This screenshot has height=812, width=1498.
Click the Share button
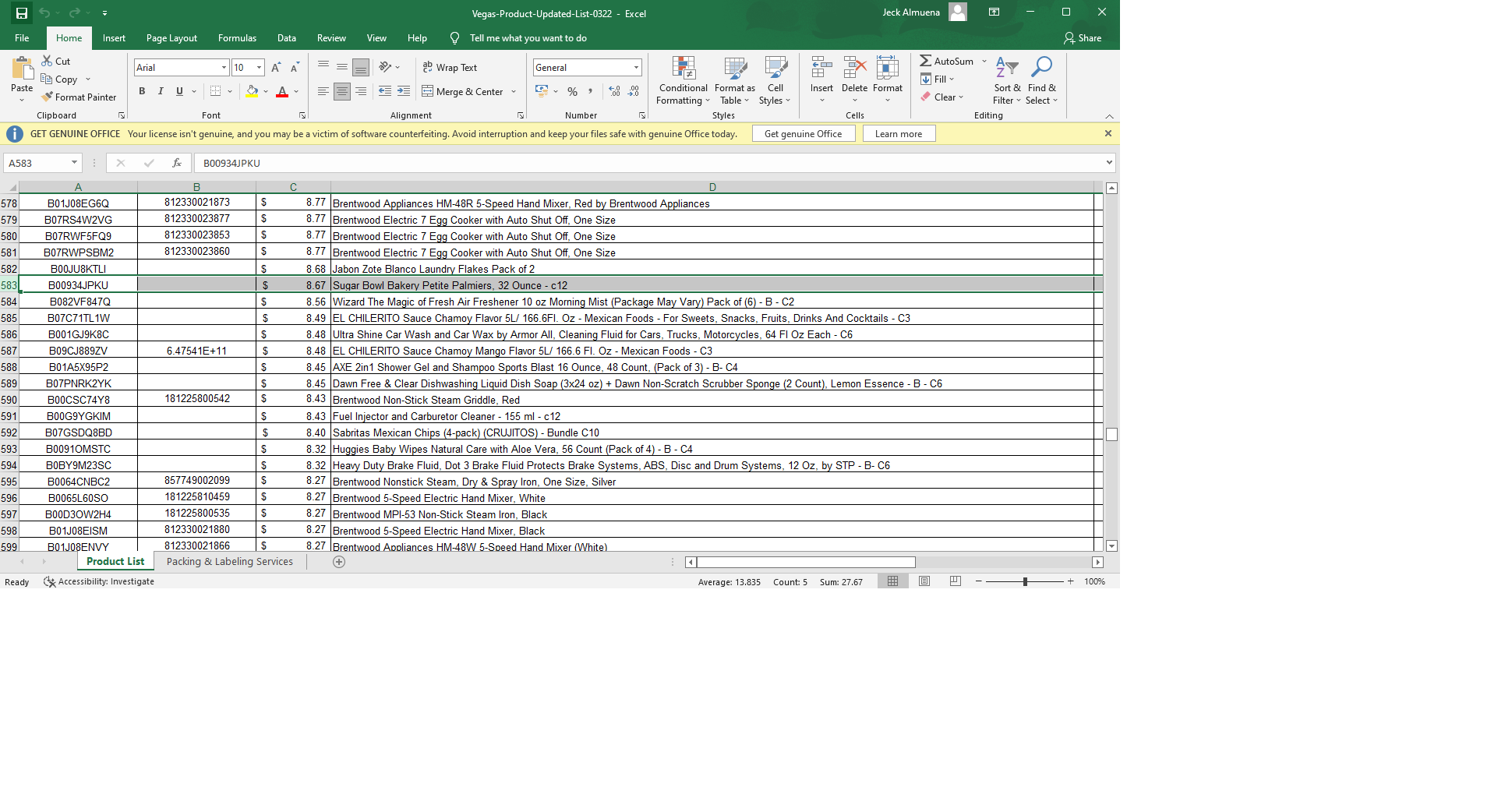(1083, 38)
